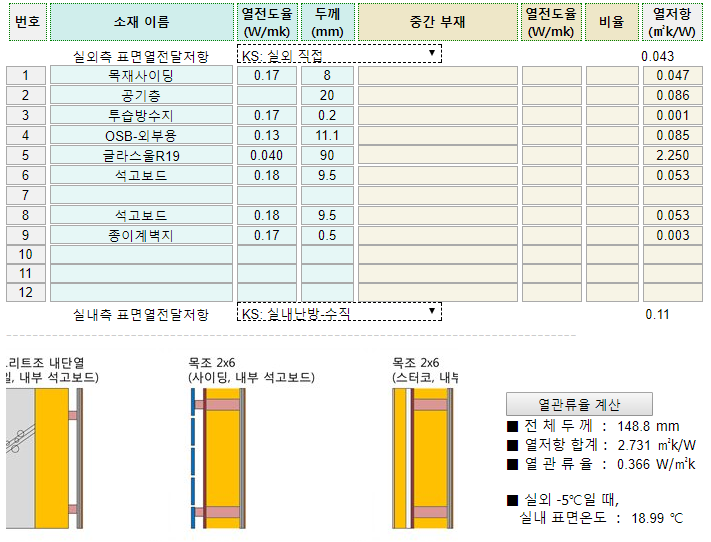711x542 pixels.
Task: Click the conductivity field of 종이계벽지
Action: tap(267, 235)
